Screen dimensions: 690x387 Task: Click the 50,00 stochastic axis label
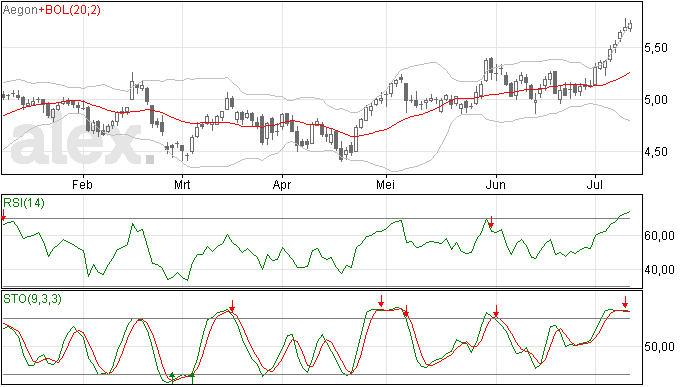659,347
